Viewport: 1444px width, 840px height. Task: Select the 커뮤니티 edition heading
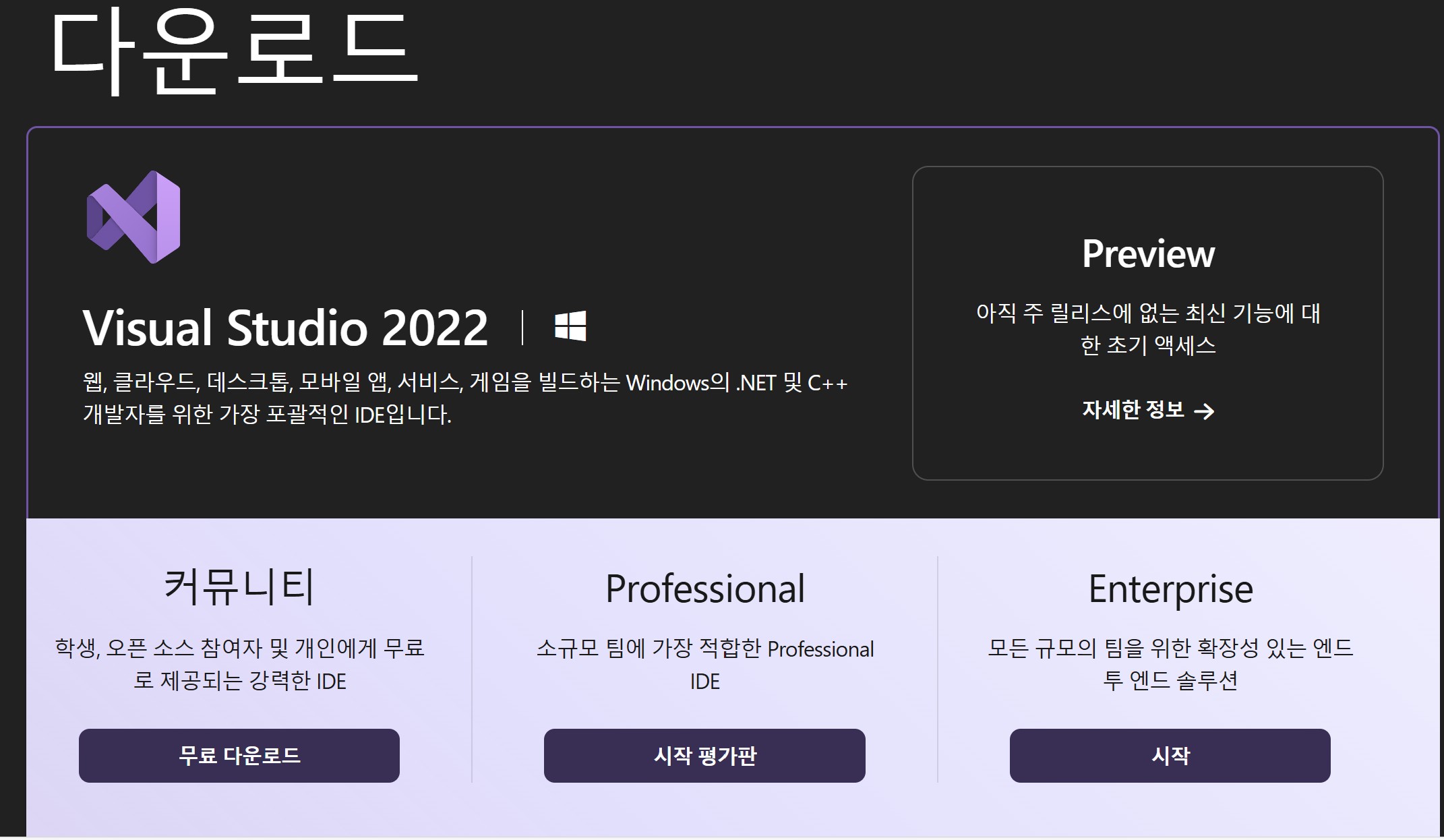tap(239, 587)
